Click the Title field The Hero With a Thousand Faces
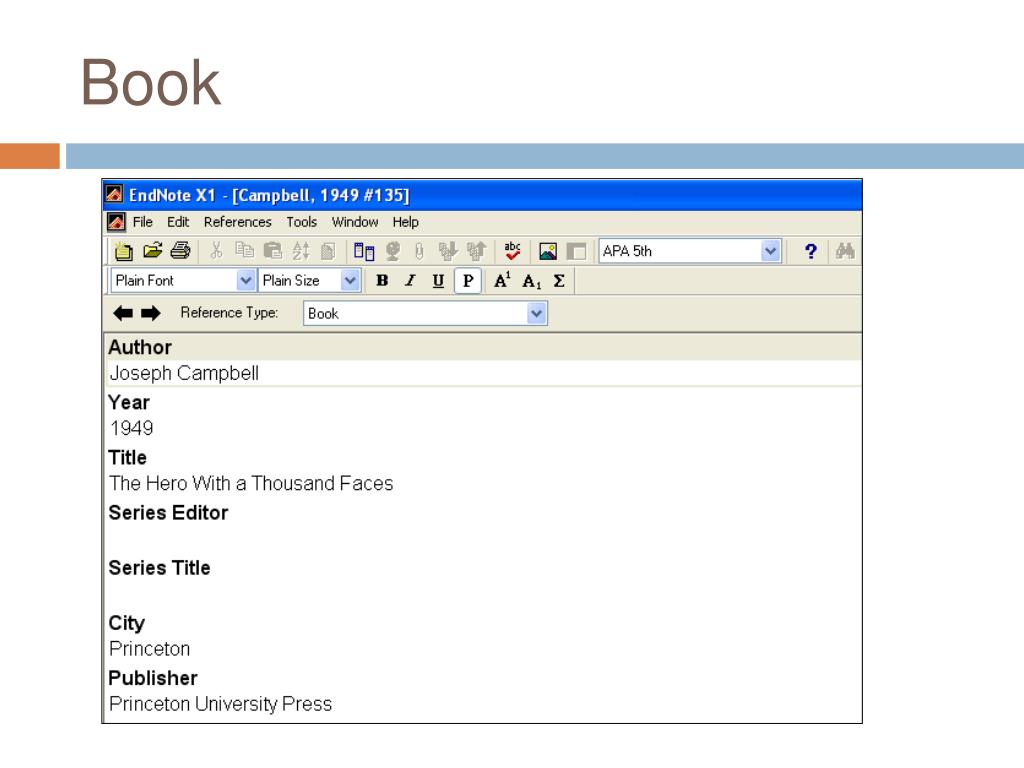 point(484,483)
